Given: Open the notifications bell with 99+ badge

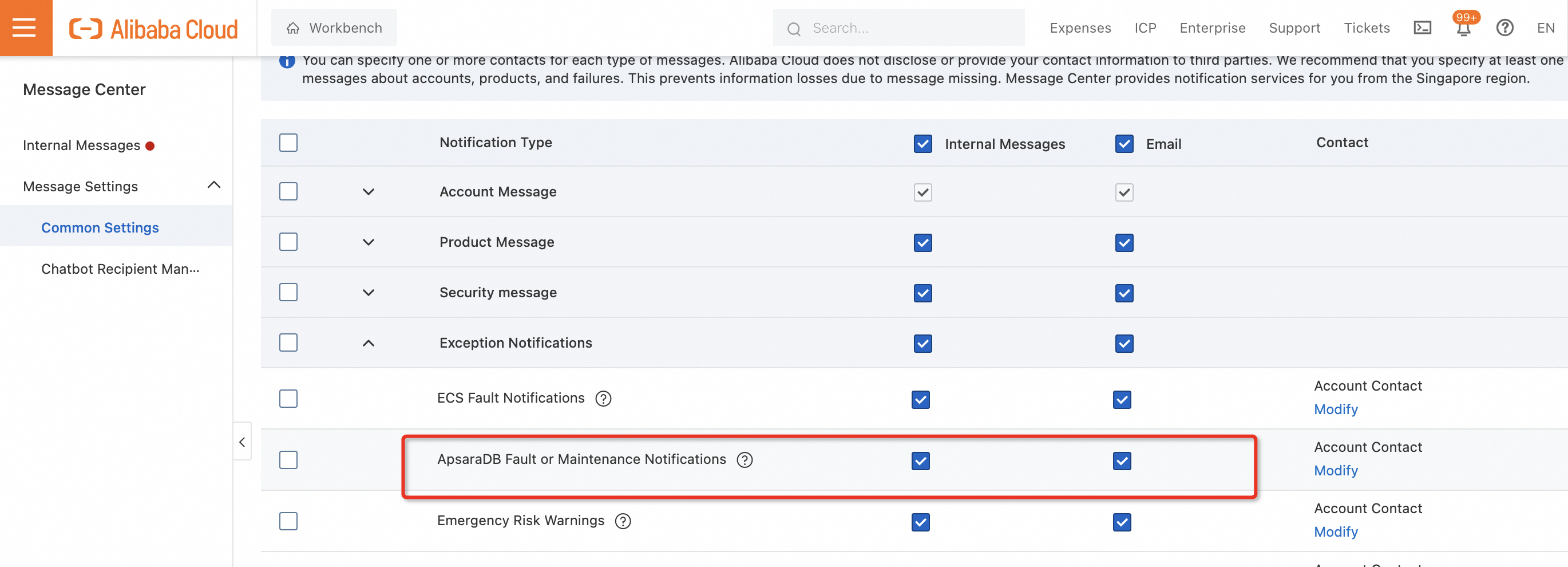Looking at the screenshot, I should coord(1464,27).
